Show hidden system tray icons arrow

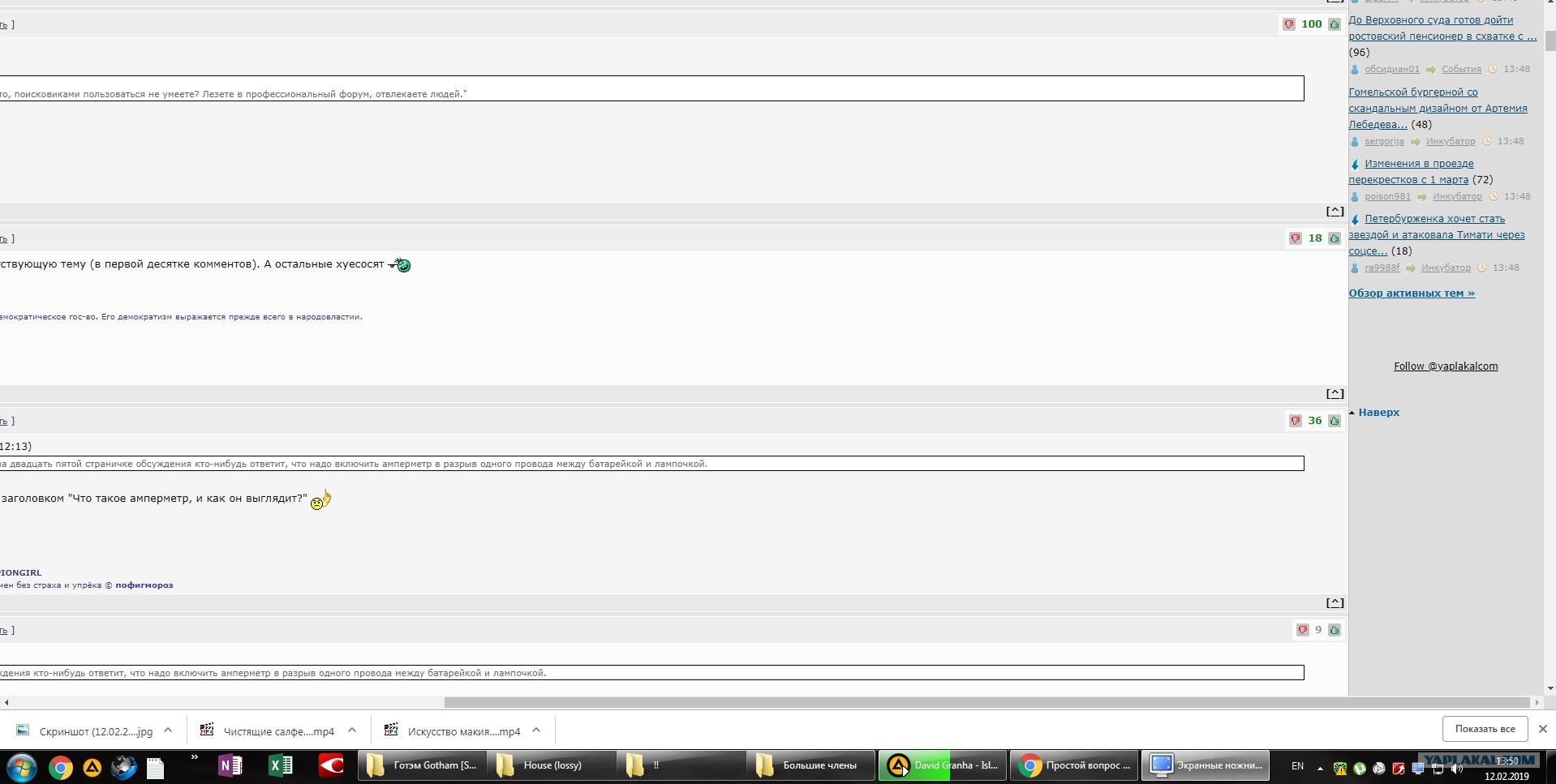tap(1320, 769)
